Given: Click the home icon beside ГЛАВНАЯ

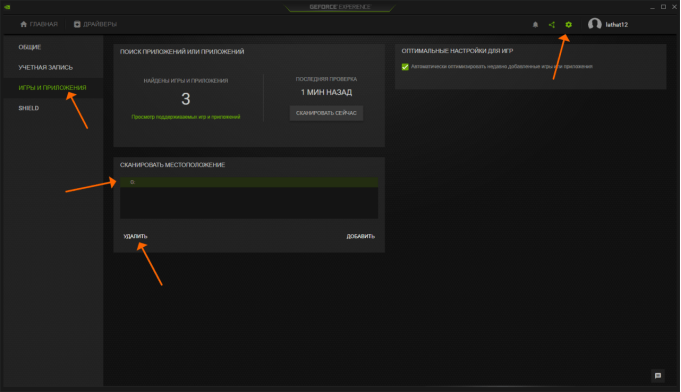Looking at the screenshot, I should [23, 24].
